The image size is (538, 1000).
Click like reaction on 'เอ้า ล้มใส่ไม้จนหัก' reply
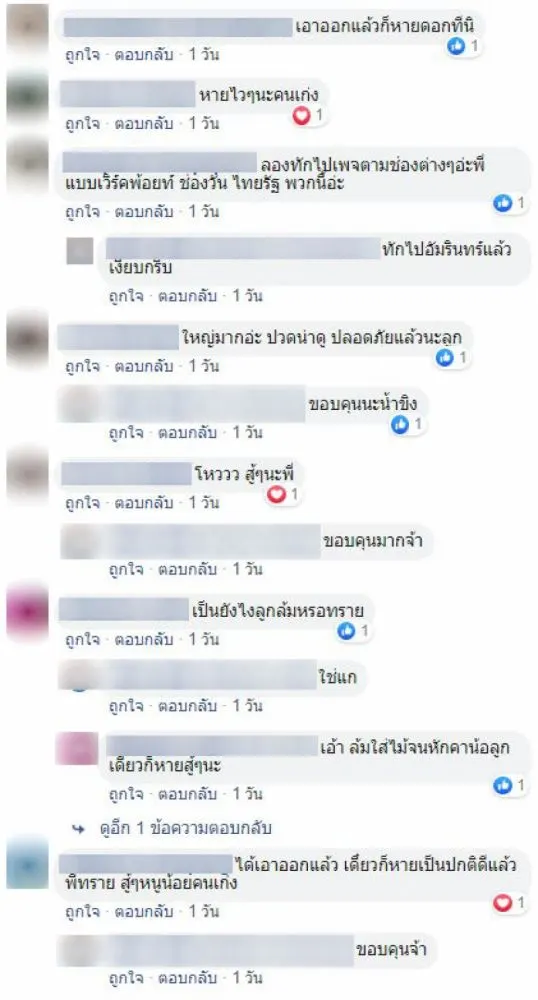[x=503, y=785]
